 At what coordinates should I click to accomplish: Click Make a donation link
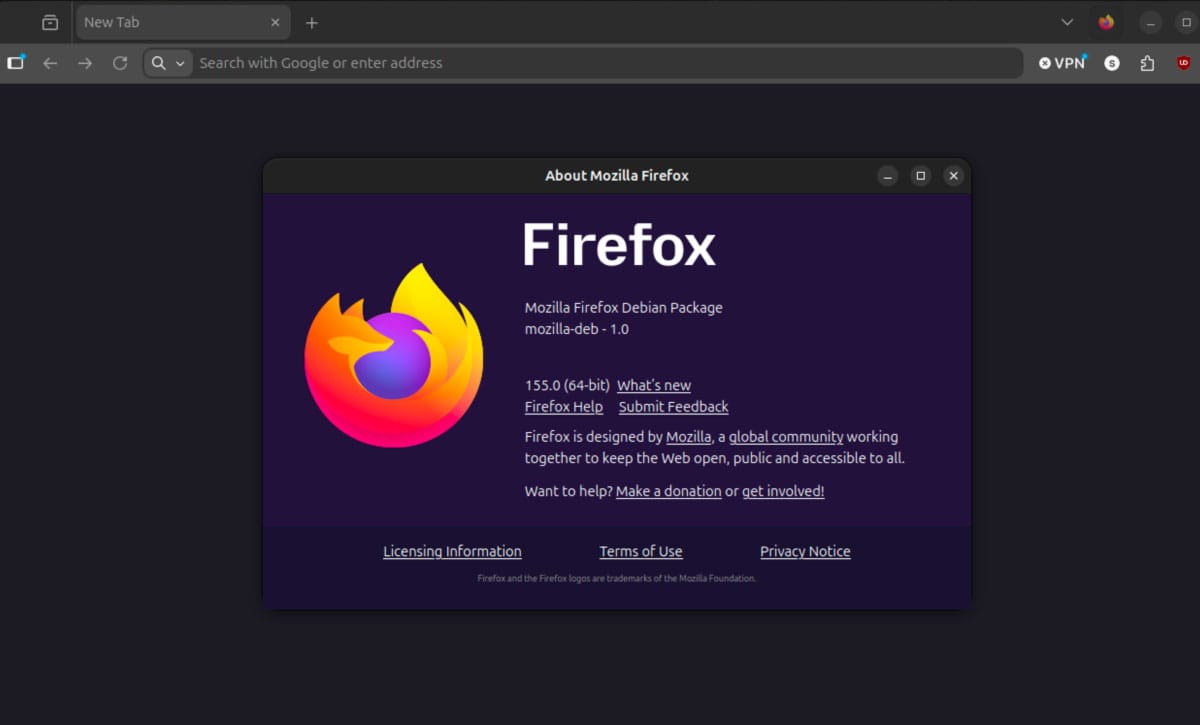tap(669, 491)
